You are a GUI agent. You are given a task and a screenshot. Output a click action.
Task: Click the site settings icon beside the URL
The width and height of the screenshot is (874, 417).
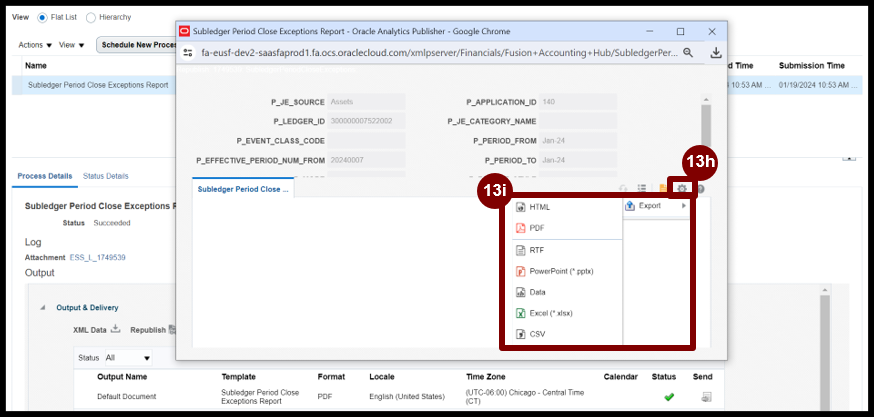[188, 52]
